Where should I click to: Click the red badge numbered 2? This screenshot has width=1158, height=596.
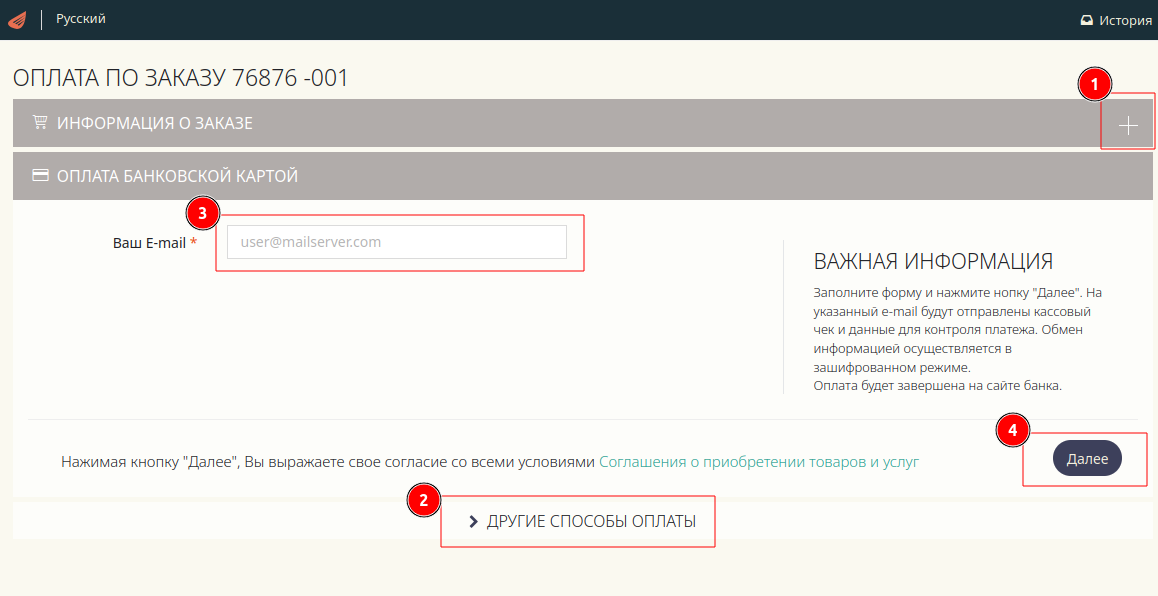[424, 501]
